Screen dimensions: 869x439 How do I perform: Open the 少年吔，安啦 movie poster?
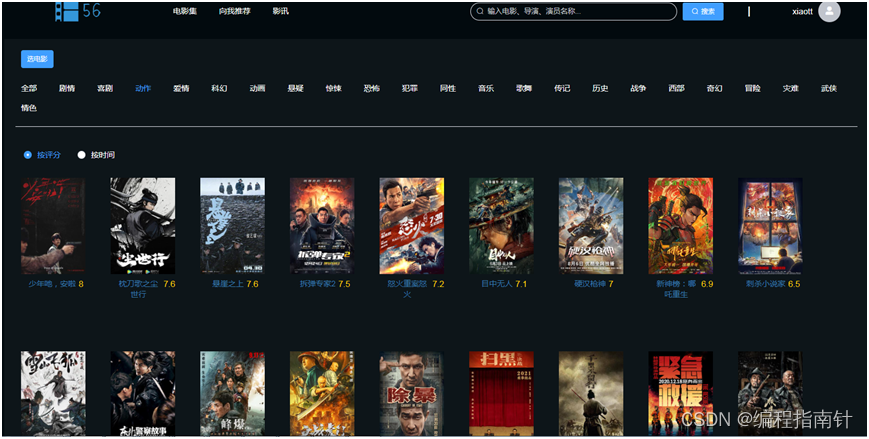click(x=53, y=226)
